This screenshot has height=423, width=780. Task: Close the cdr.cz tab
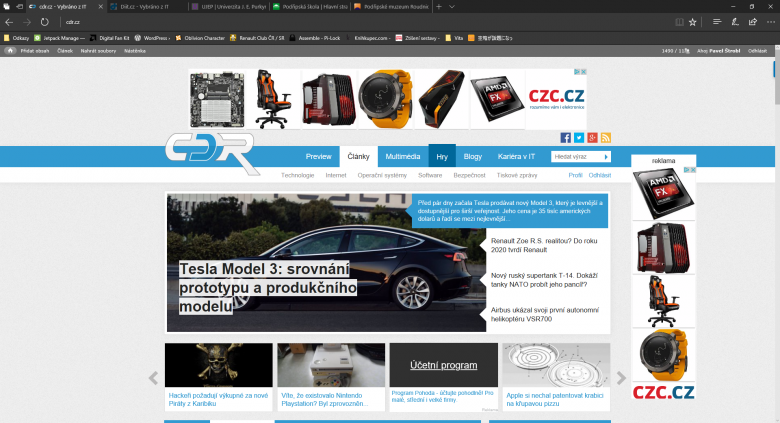click(x=100, y=6)
